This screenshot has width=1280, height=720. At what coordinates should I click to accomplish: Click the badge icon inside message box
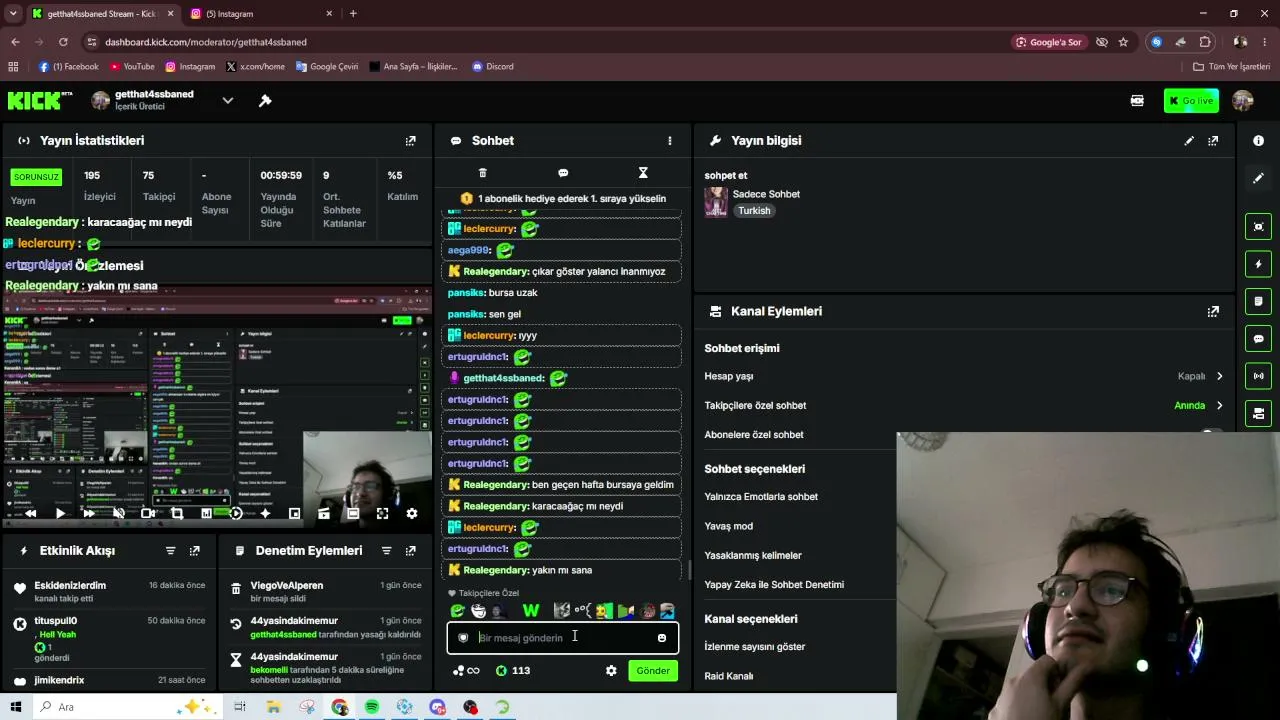pyautogui.click(x=463, y=638)
